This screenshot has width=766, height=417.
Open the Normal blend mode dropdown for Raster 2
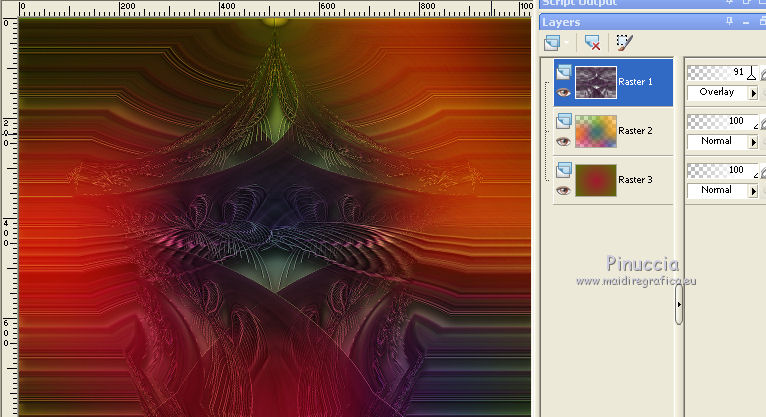tap(753, 142)
